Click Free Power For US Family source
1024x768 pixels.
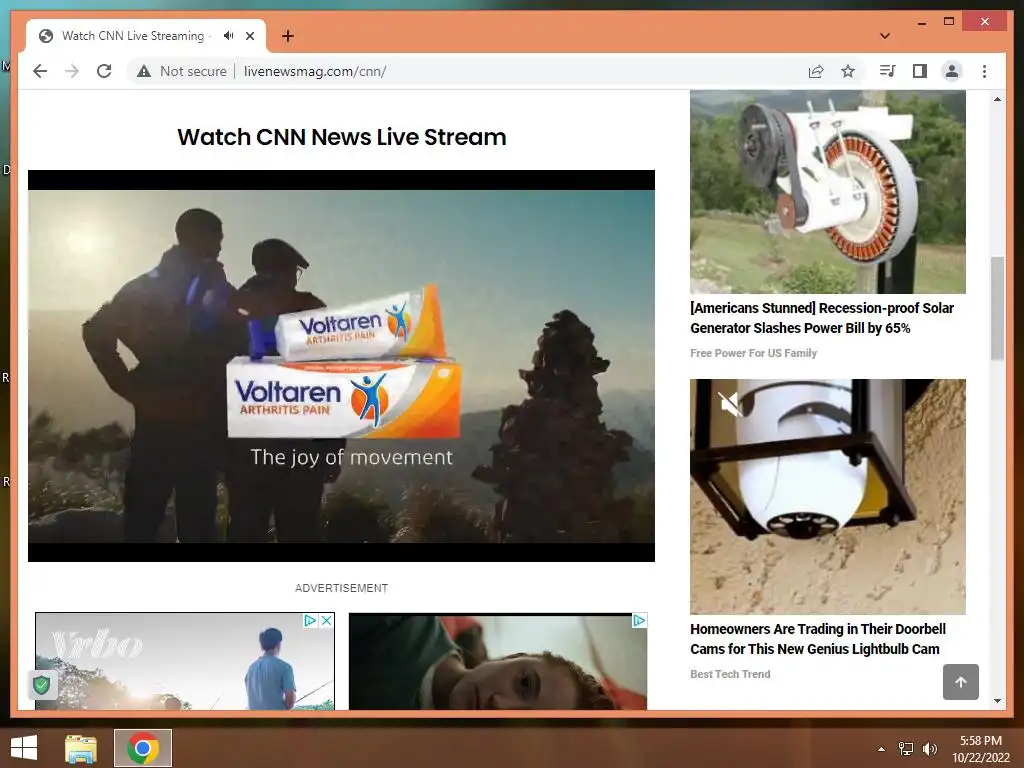click(x=754, y=353)
